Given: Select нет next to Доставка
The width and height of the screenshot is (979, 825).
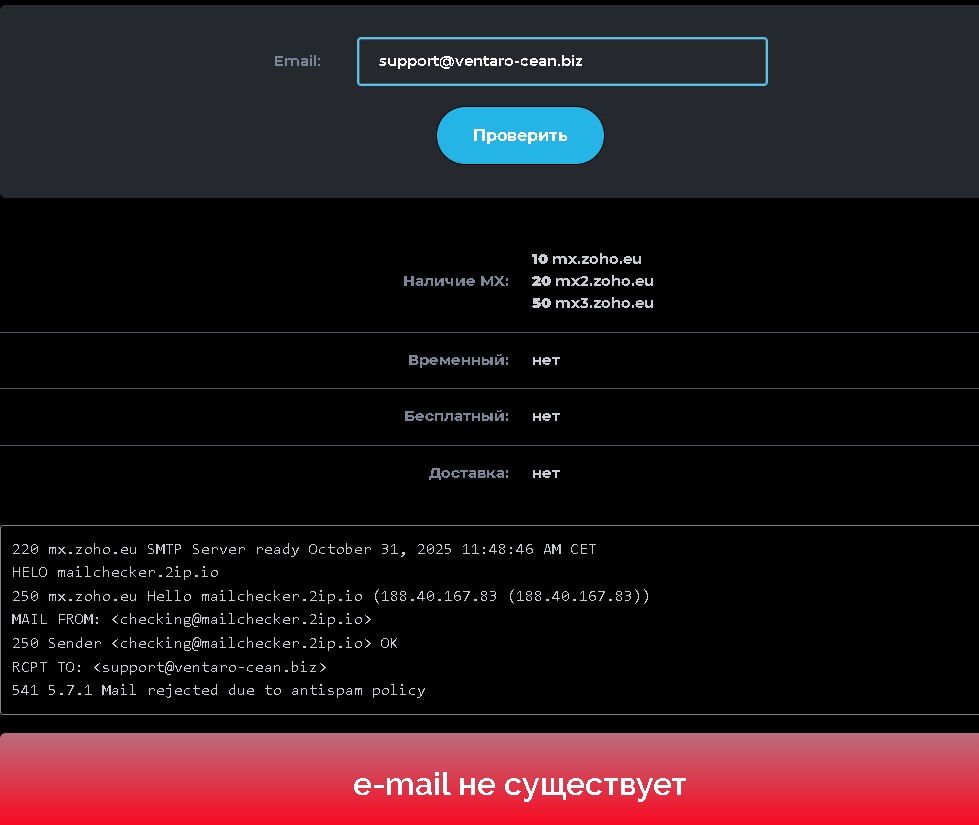Looking at the screenshot, I should pos(545,473).
